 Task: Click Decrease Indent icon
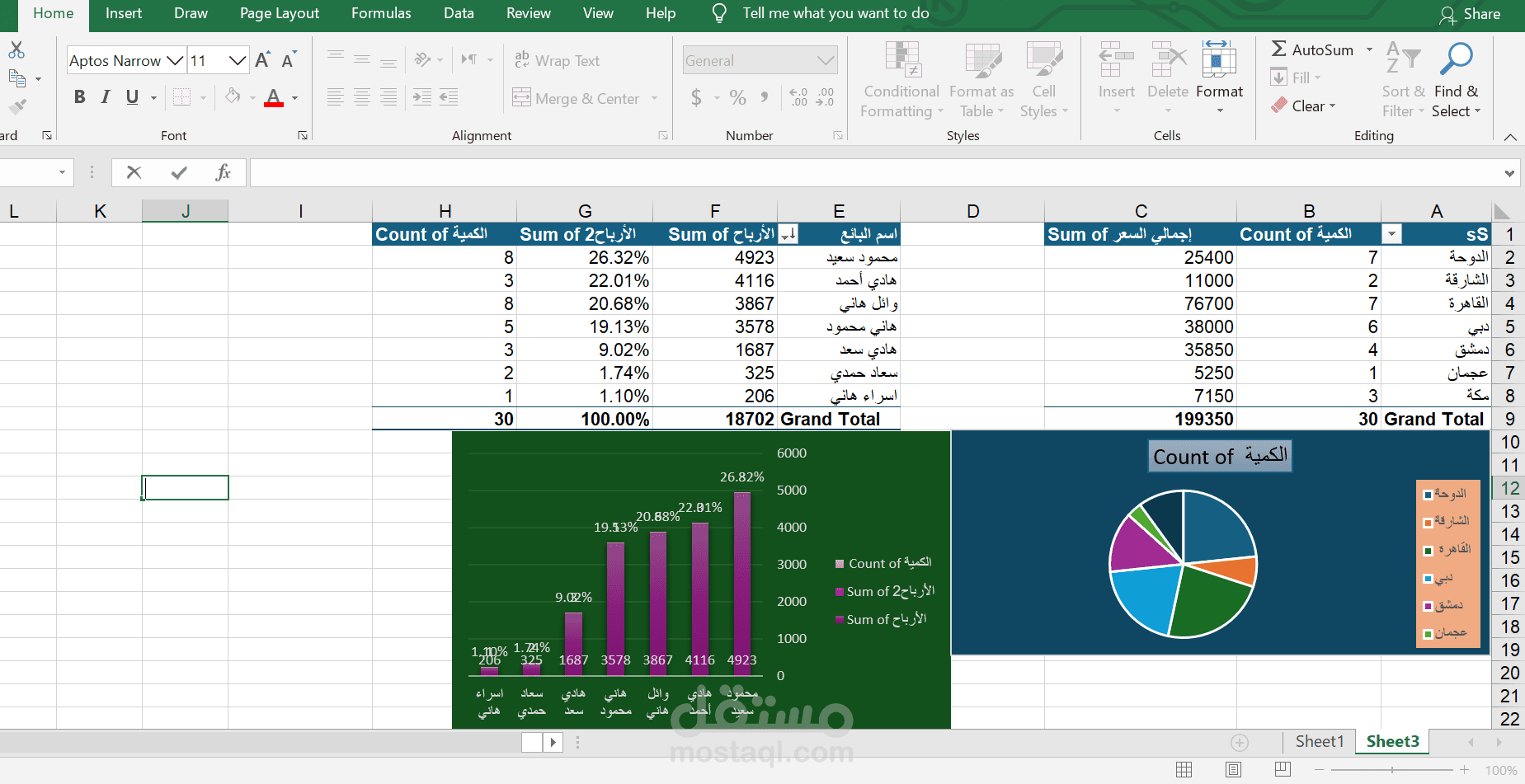point(421,97)
